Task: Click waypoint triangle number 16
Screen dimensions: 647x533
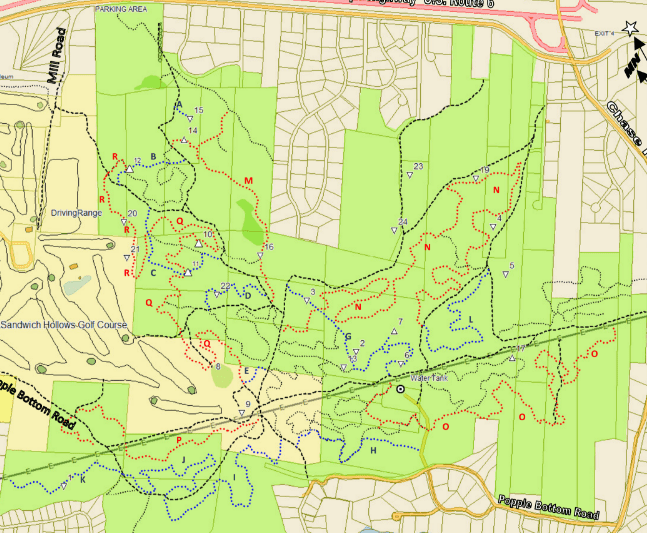Action: 259,256
